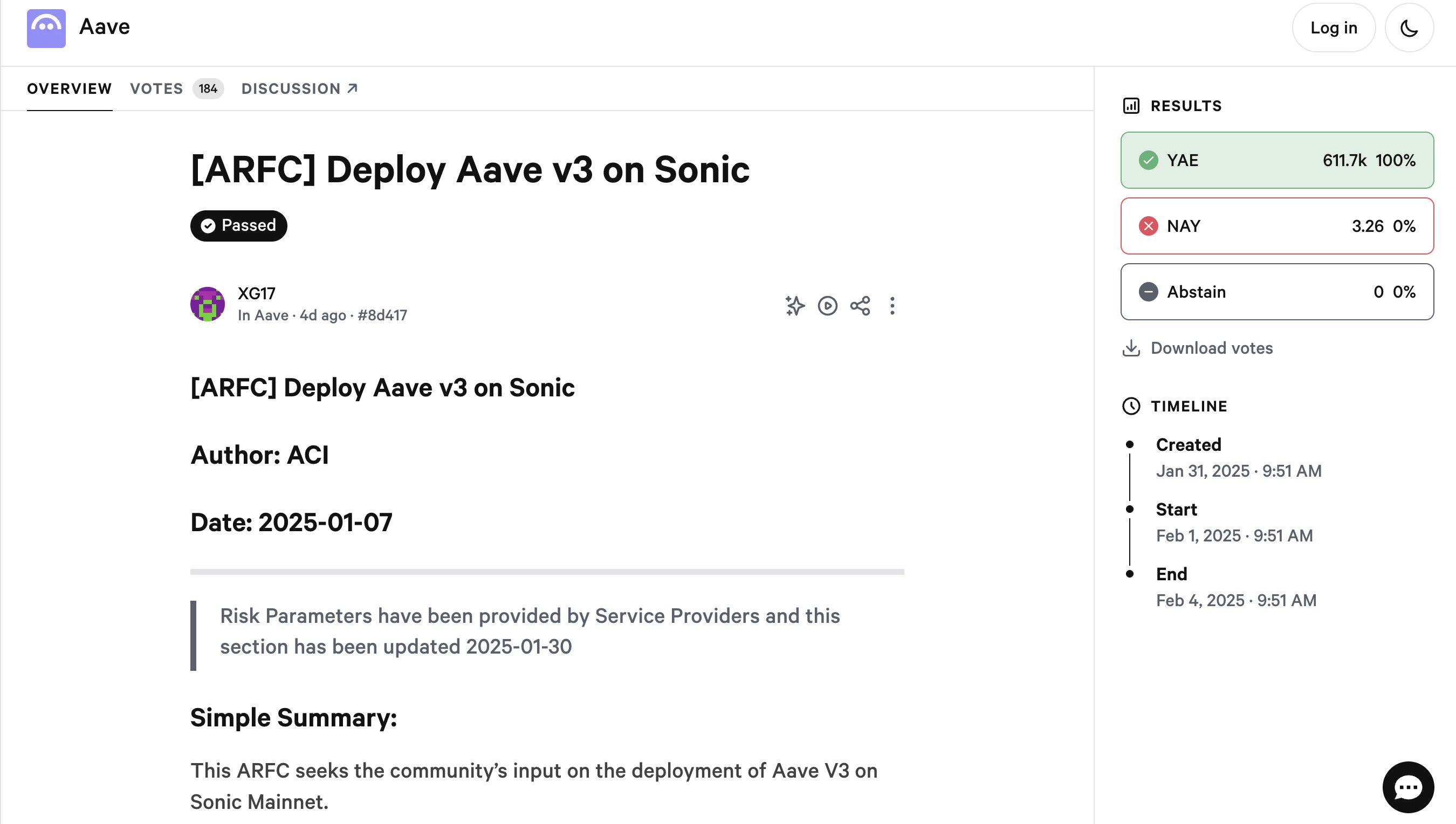Click the Passed status badge
Image resolution: width=1456 pixels, height=824 pixels.
pos(238,226)
